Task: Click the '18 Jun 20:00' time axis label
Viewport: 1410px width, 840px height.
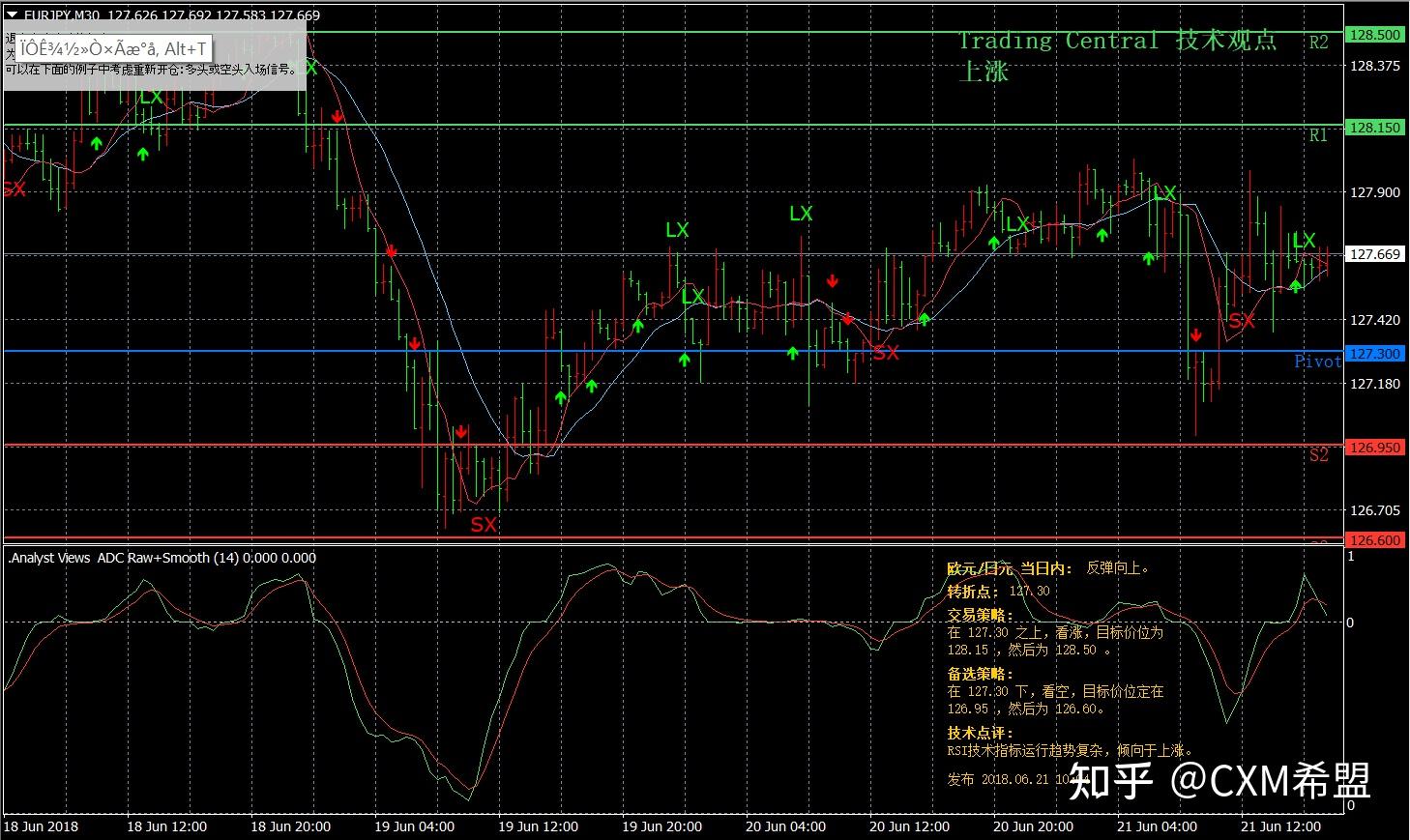Action: 290,826
